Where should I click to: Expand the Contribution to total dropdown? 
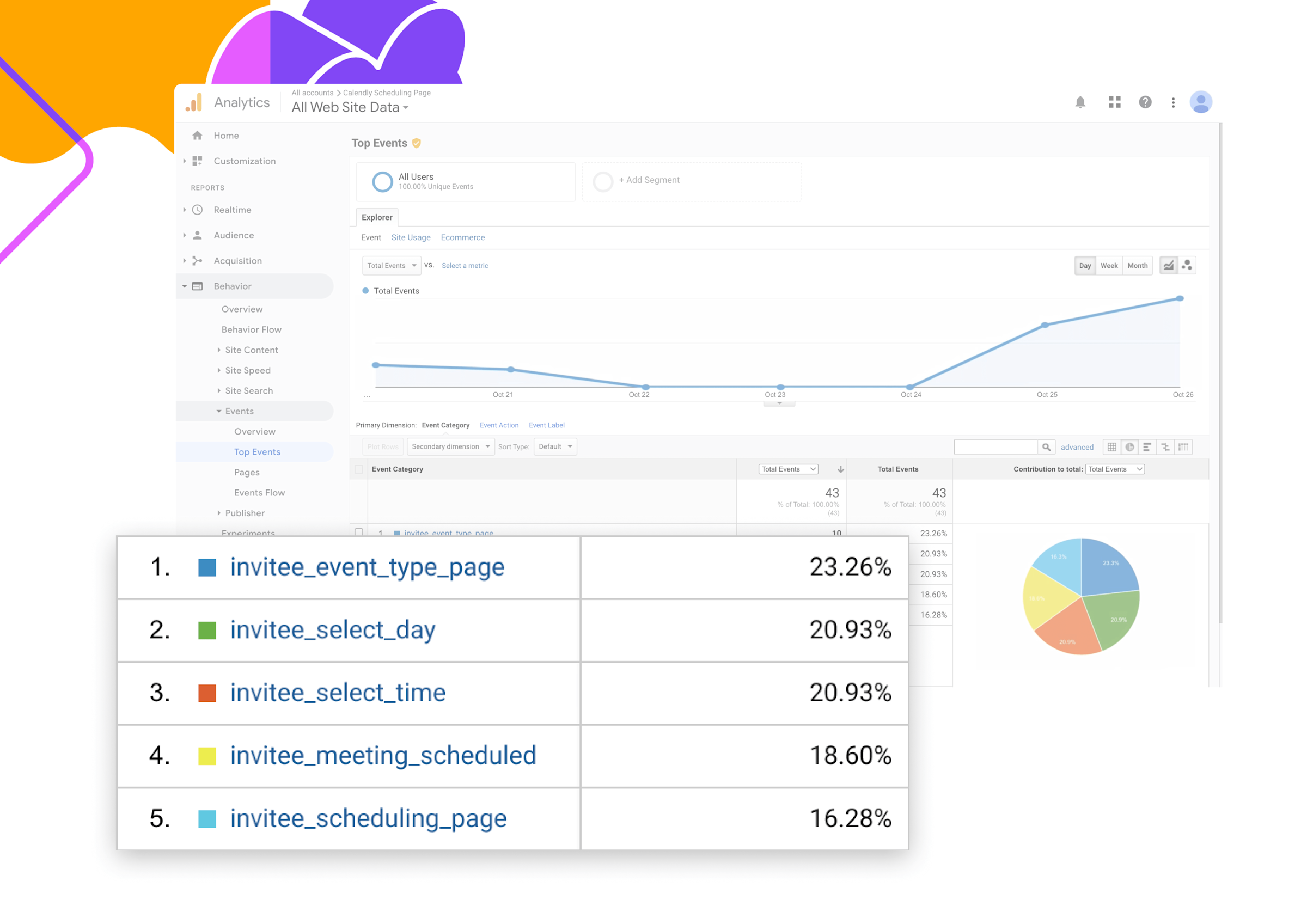click(1115, 469)
